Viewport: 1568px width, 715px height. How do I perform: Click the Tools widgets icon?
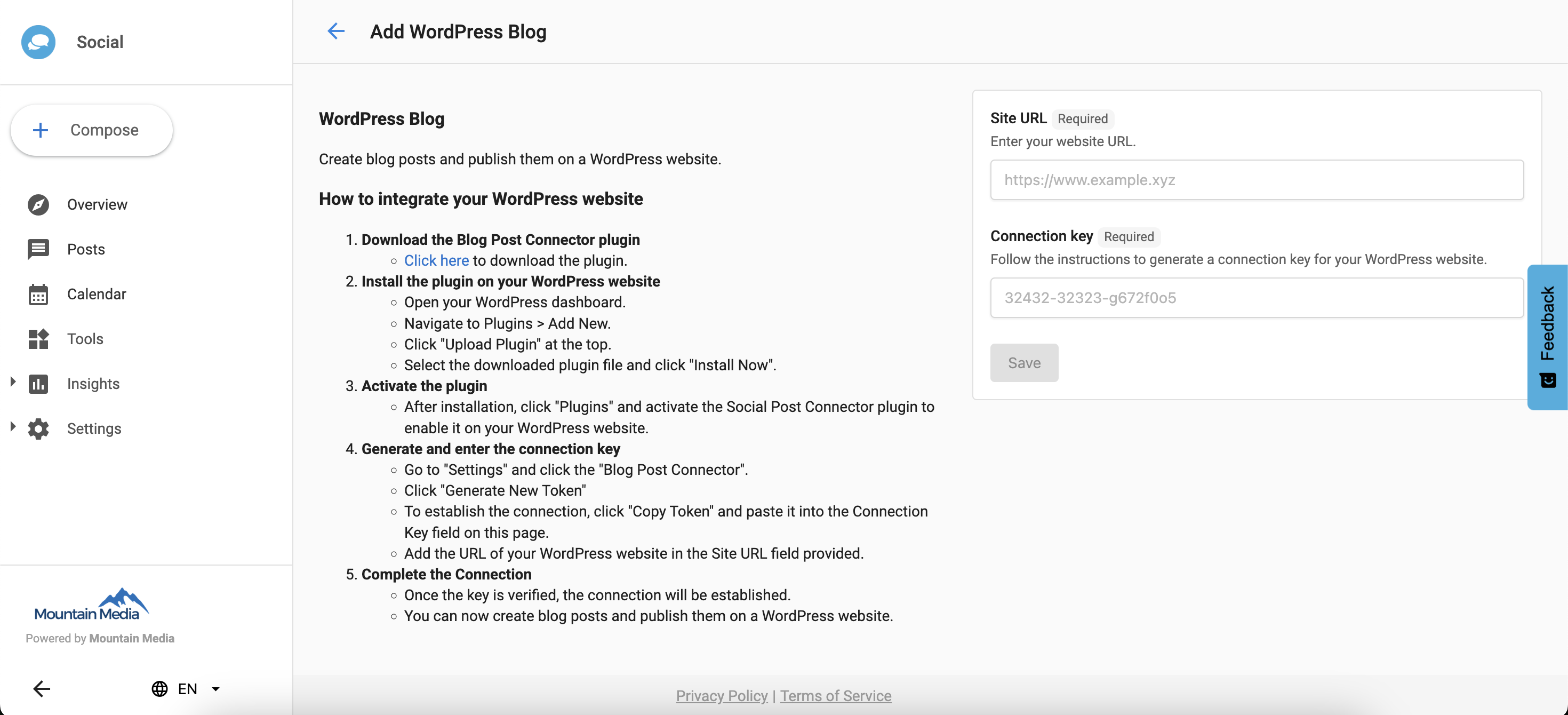(38, 339)
